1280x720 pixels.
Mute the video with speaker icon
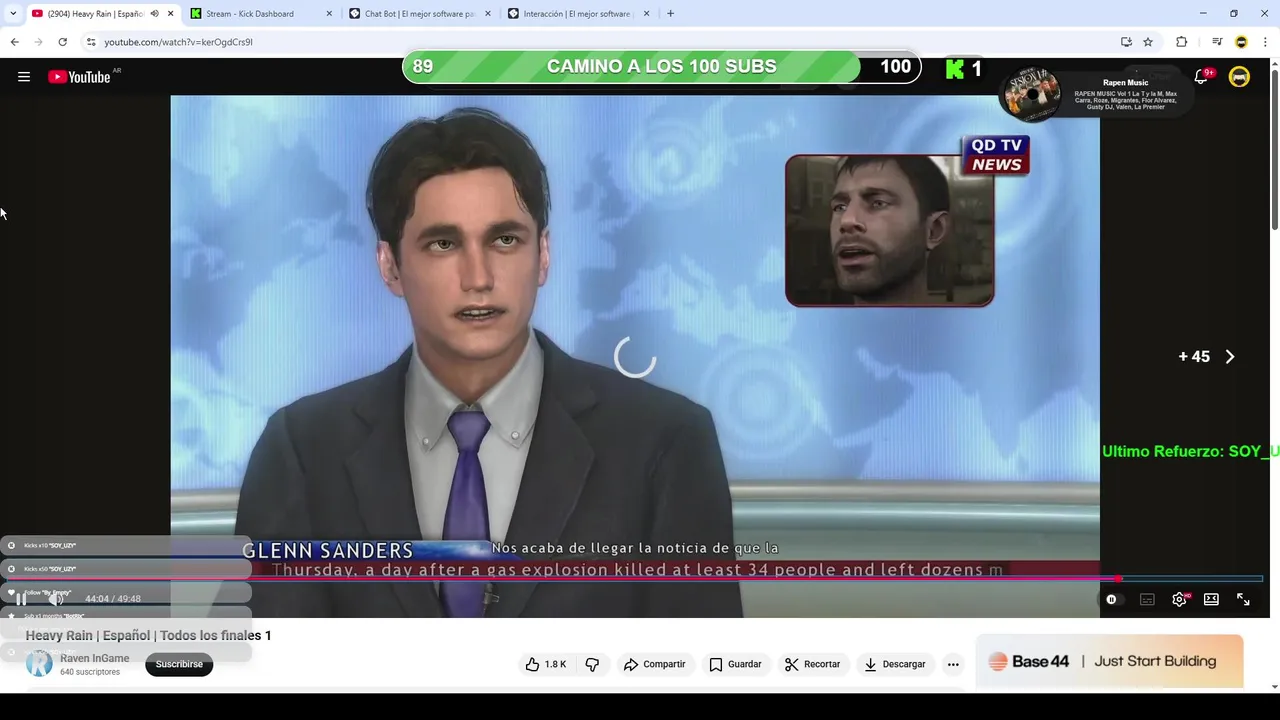point(57,599)
